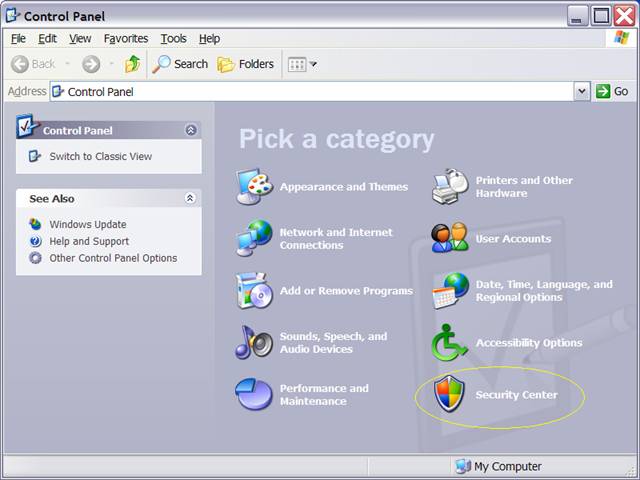The image size is (640, 480).
Task: Click the address bar Control Panel field
Action: [x=312, y=91]
